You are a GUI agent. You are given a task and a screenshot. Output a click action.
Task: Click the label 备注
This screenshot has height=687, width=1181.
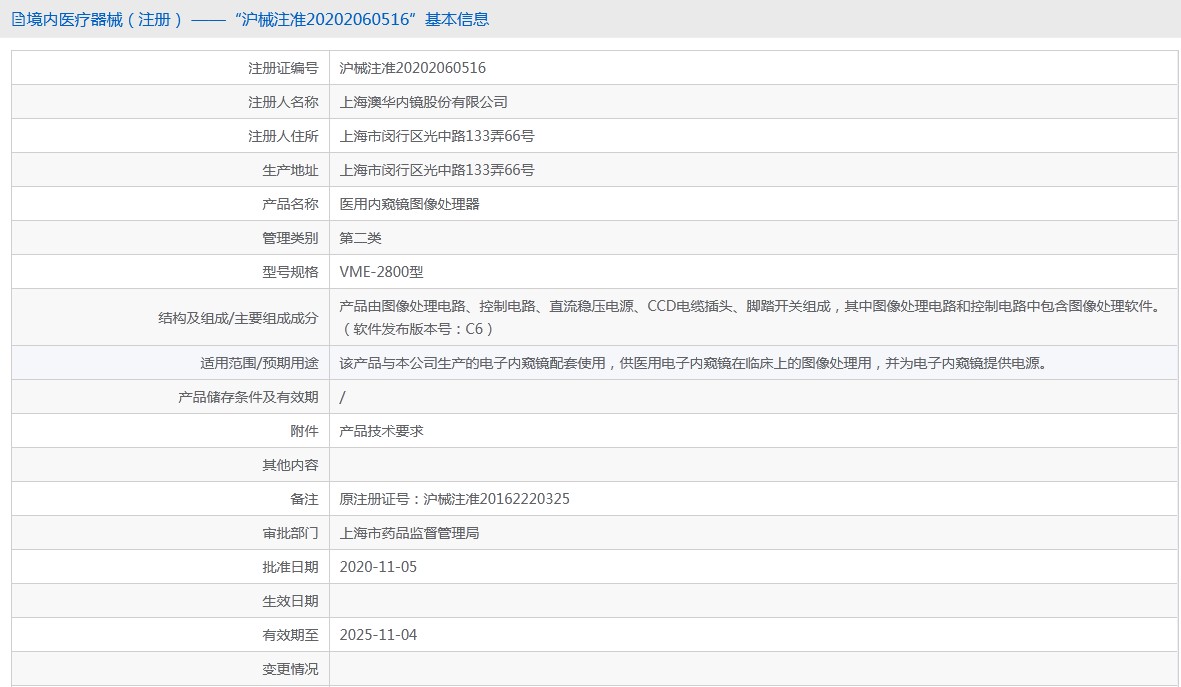click(x=304, y=499)
